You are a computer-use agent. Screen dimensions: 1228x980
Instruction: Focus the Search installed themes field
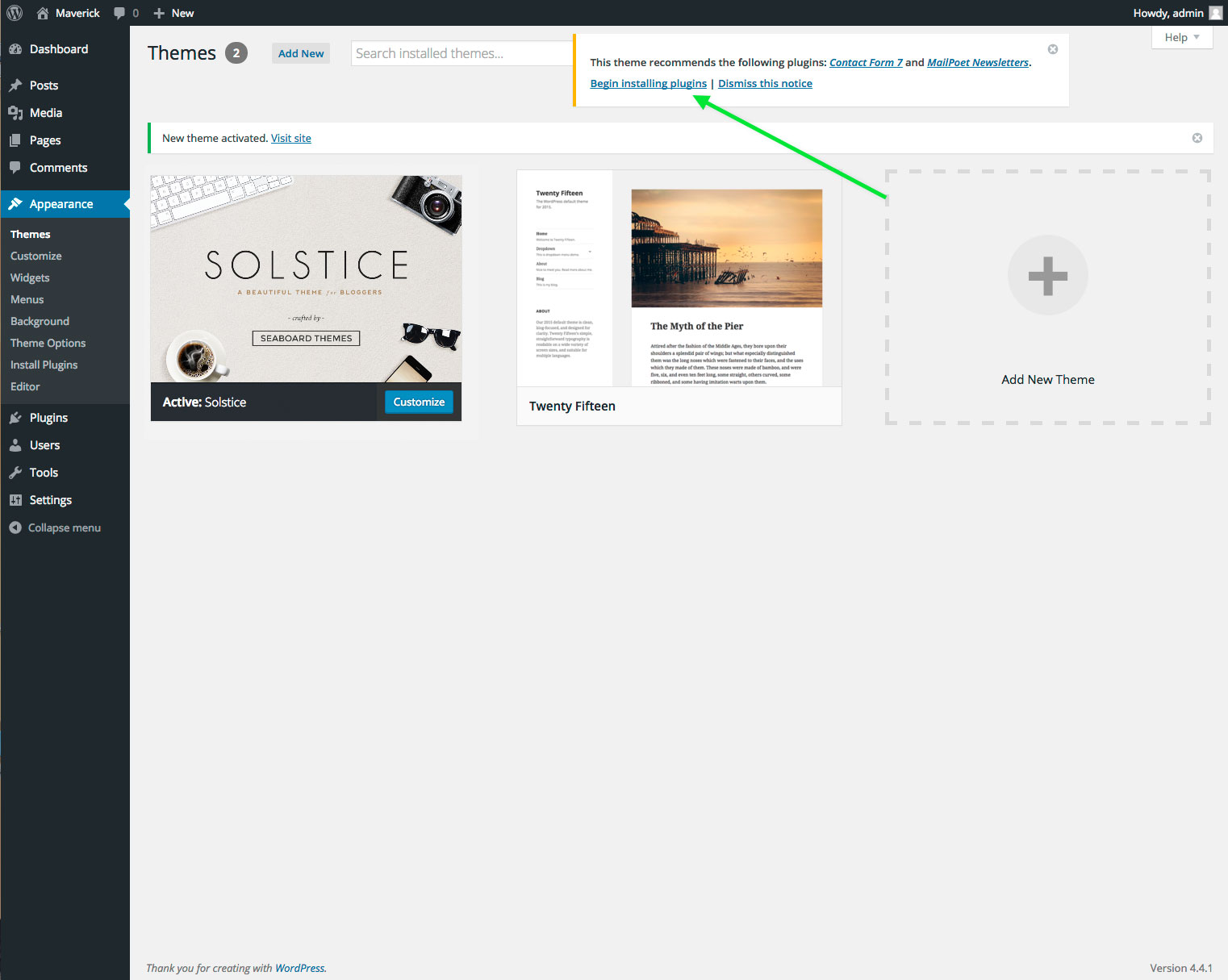462,53
